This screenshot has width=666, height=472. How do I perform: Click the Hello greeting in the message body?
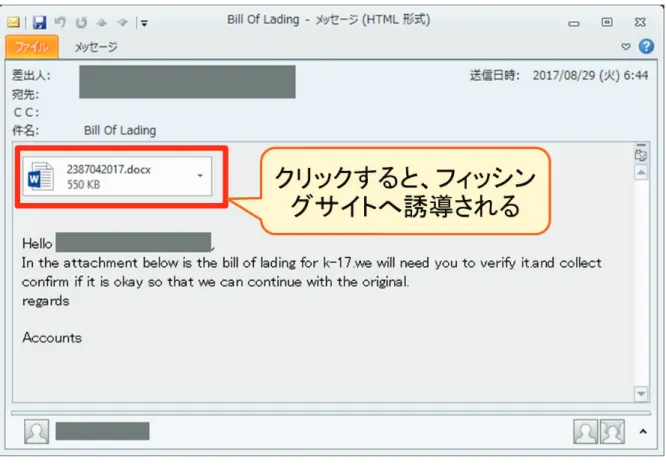point(37,243)
